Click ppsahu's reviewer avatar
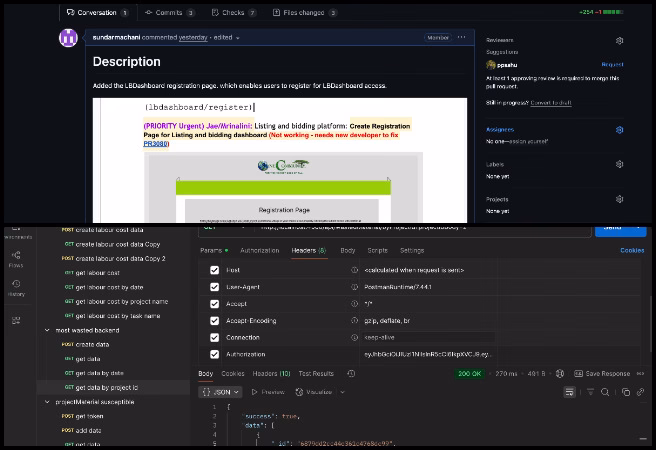Viewport: 656px width, 450px height. [x=491, y=65]
